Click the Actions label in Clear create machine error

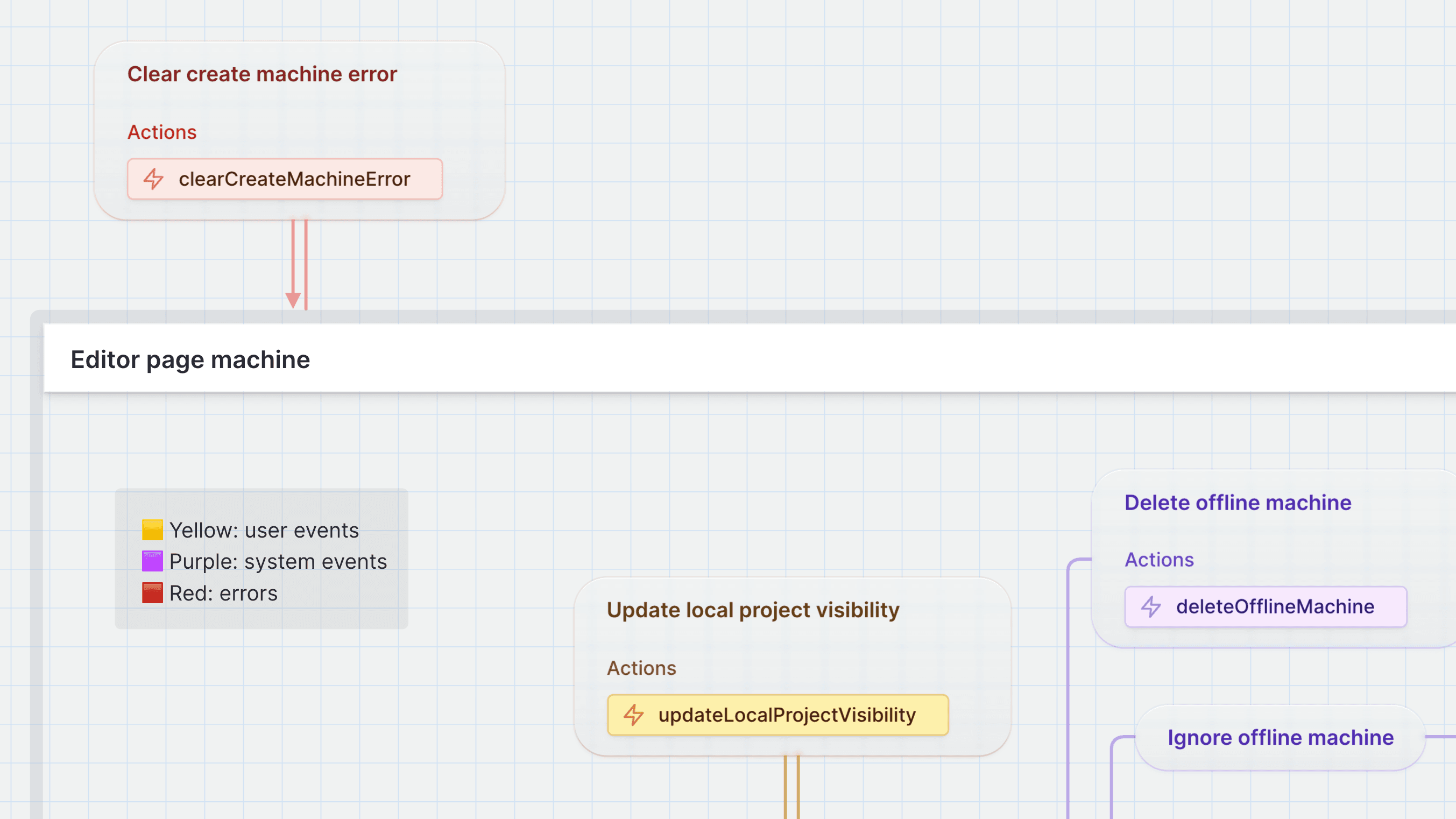(x=161, y=132)
